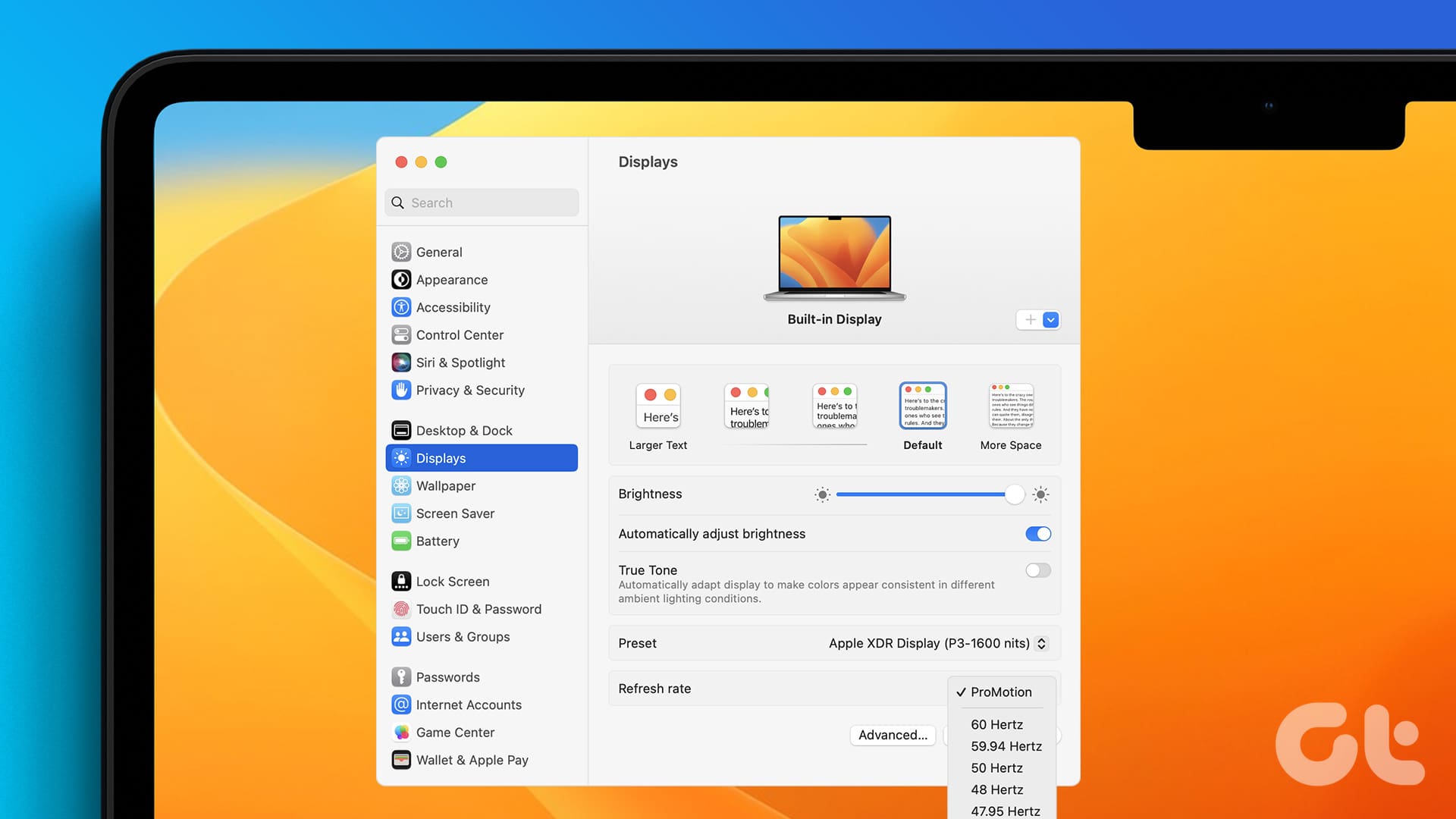Enable the True Tone switch
Image resolution: width=1456 pixels, height=819 pixels.
coord(1038,570)
